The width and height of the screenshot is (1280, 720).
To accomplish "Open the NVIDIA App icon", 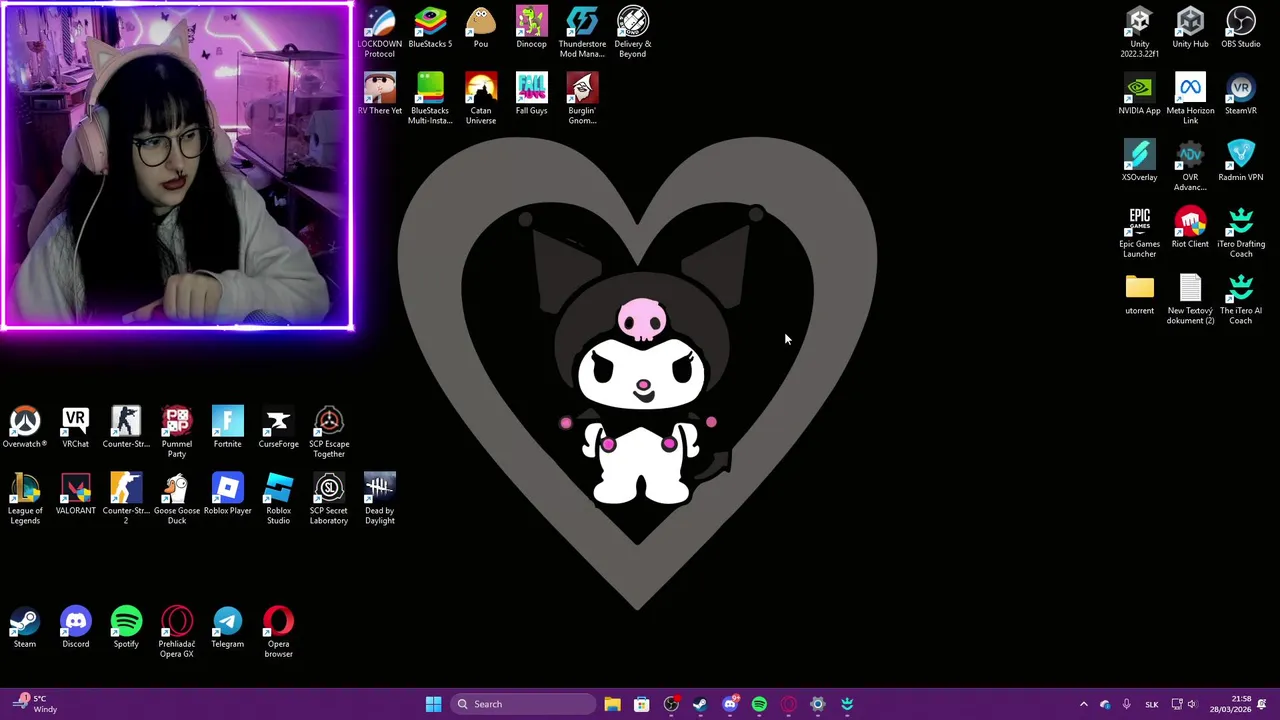I will tap(1140, 95).
